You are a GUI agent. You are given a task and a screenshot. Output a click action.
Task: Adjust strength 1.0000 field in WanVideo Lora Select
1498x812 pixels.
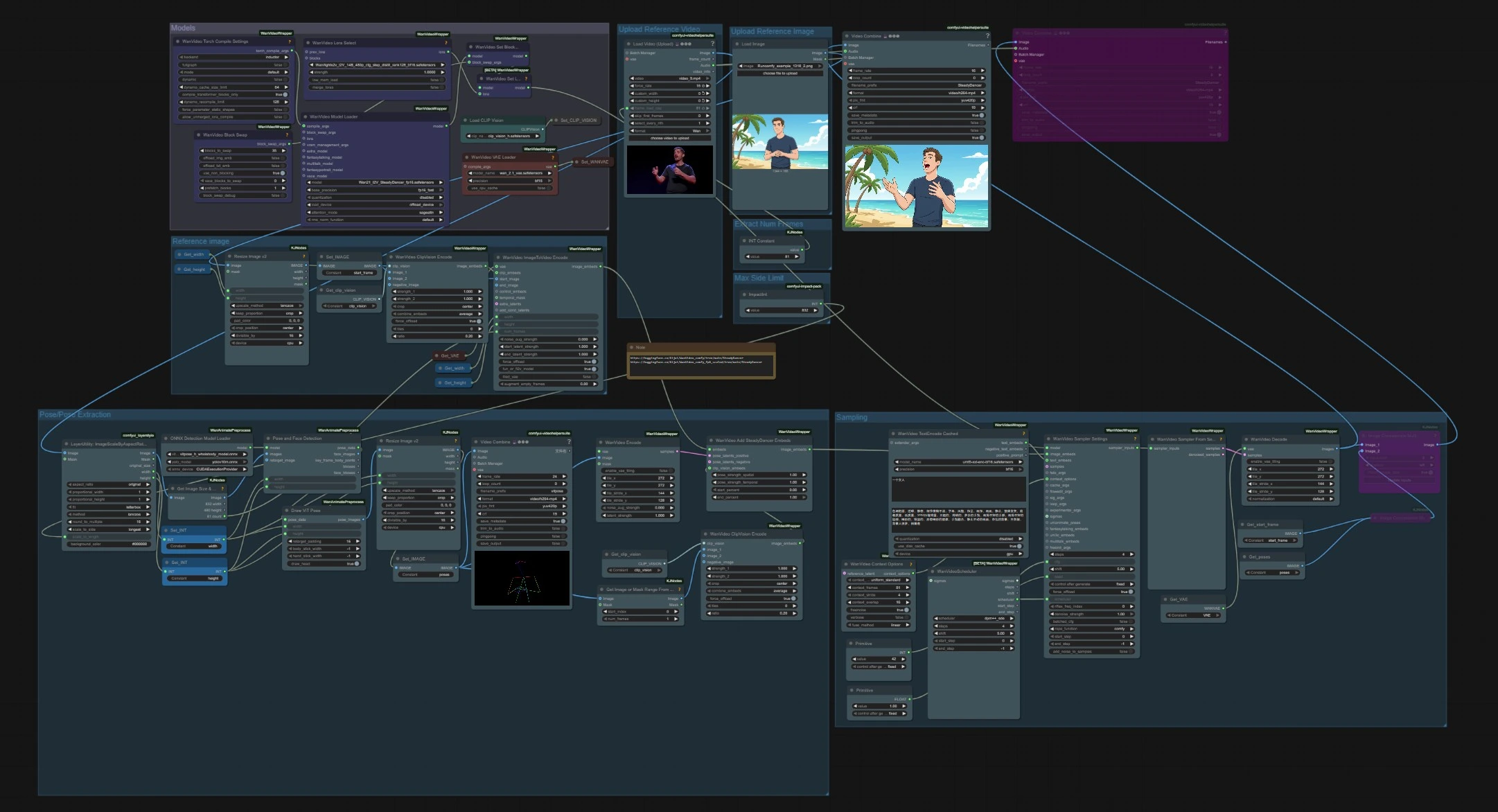(377, 72)
